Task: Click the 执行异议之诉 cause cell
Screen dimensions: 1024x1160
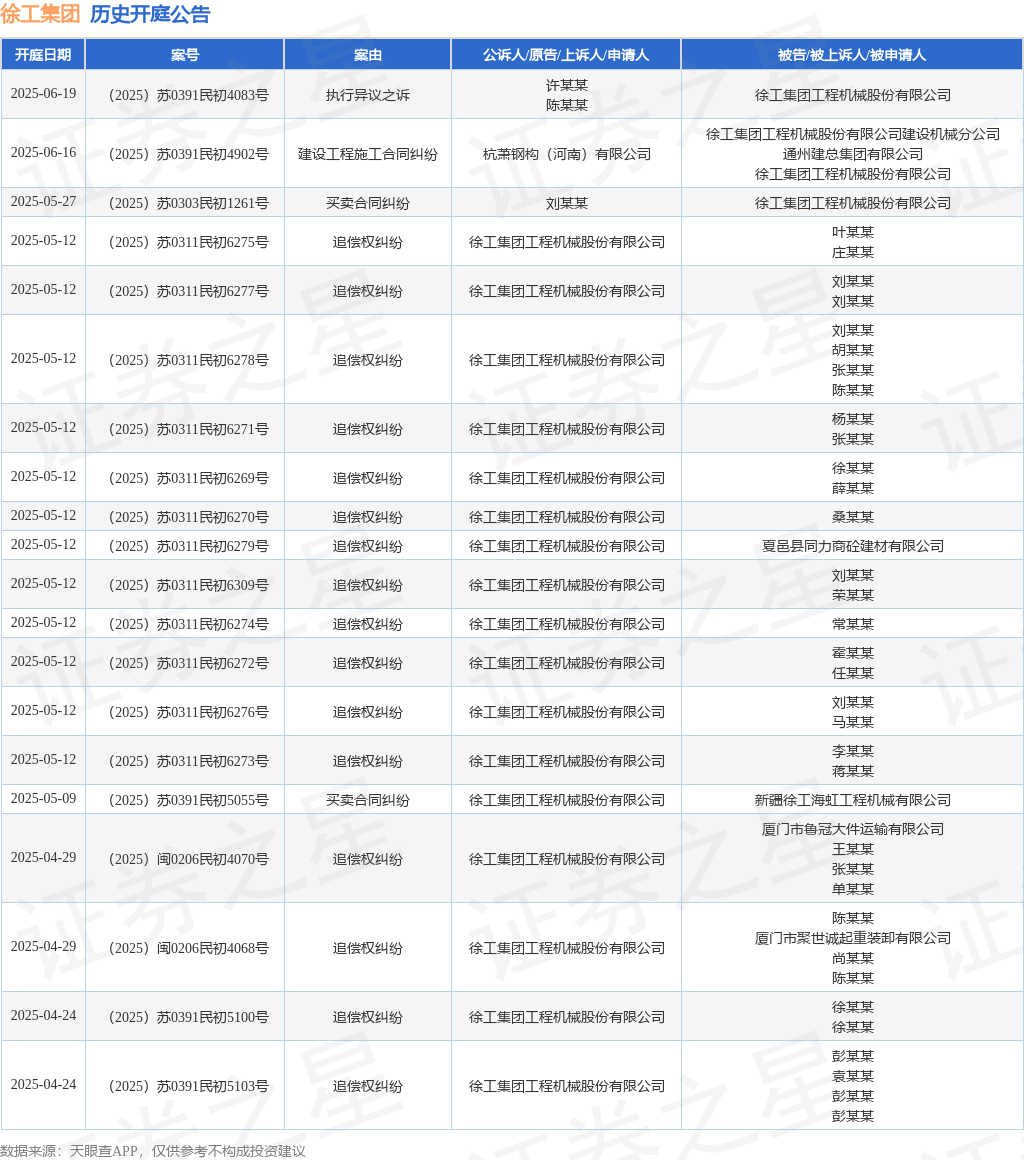Action: 368,95
